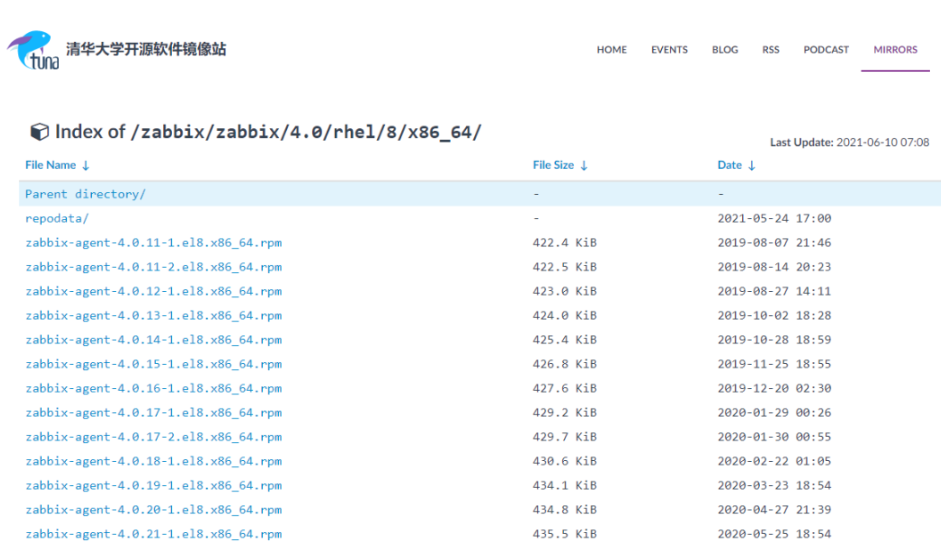Download zabbix-agent-4.0.11-1.el8.x86_64.rpm

154,242
